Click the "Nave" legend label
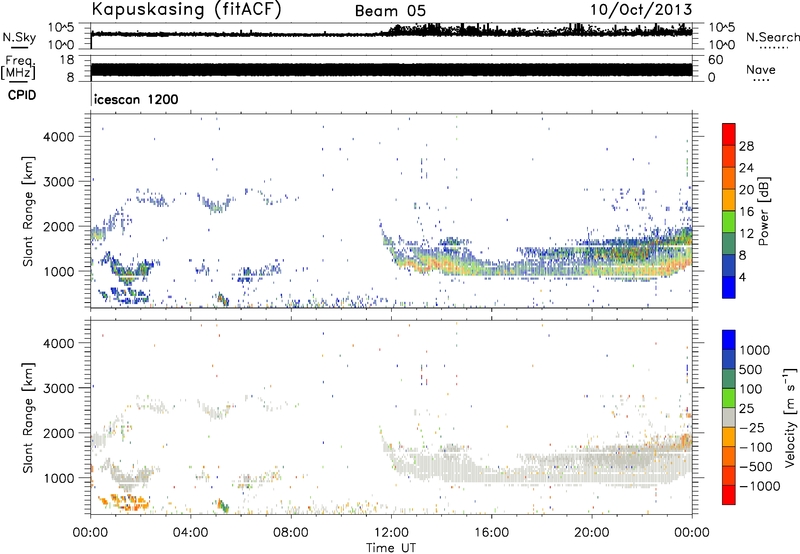This screenshot has width=800, height=554. (x=761, y=70)
